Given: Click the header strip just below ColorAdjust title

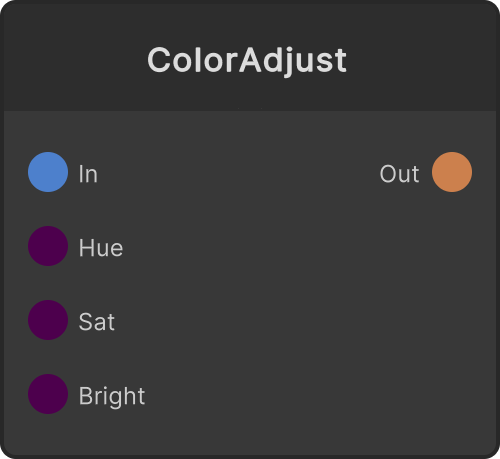Looking at the screenshot, I should [247, 94].
